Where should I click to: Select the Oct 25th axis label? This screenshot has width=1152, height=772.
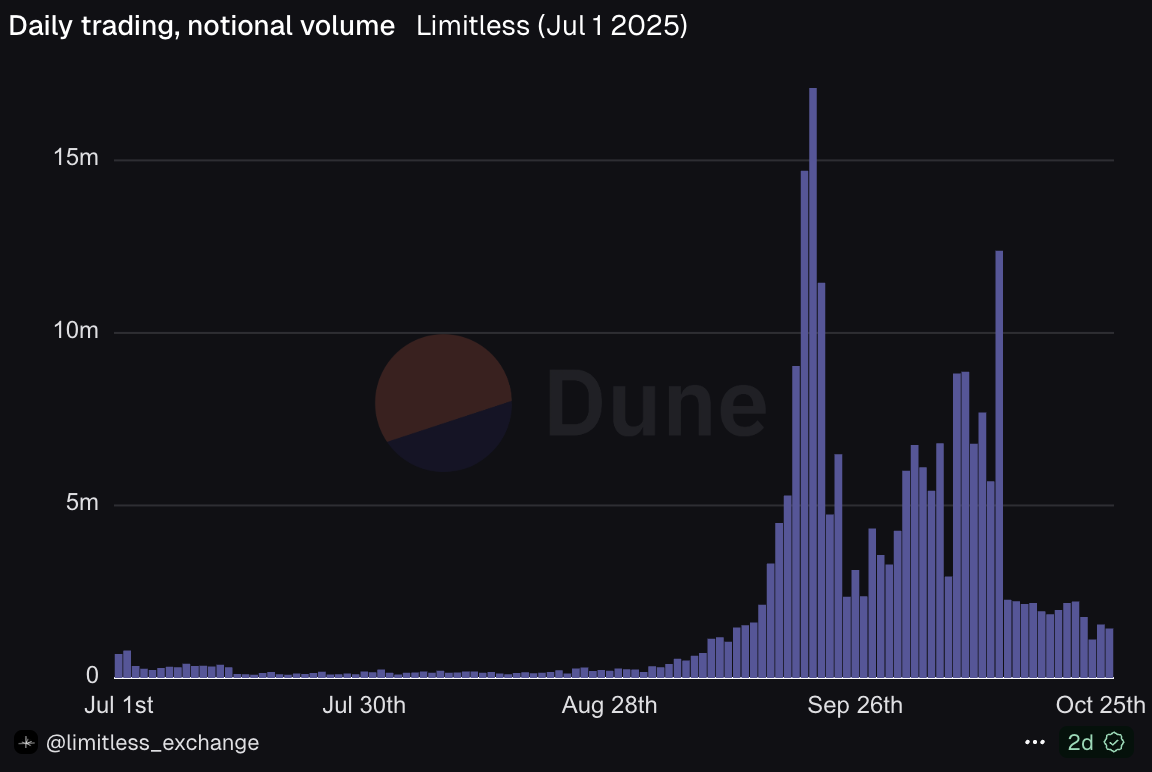click(1101, 705)
